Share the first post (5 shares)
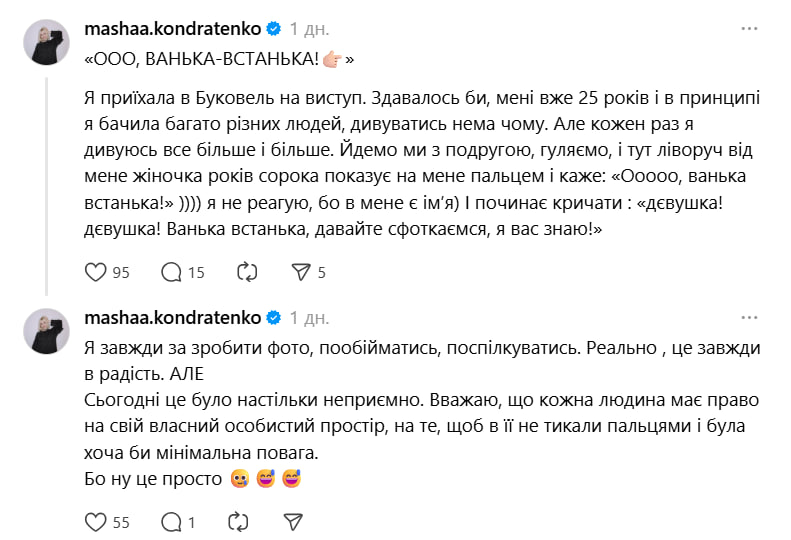This screenshot has height=540, width=791. click(x=300, y=272)
